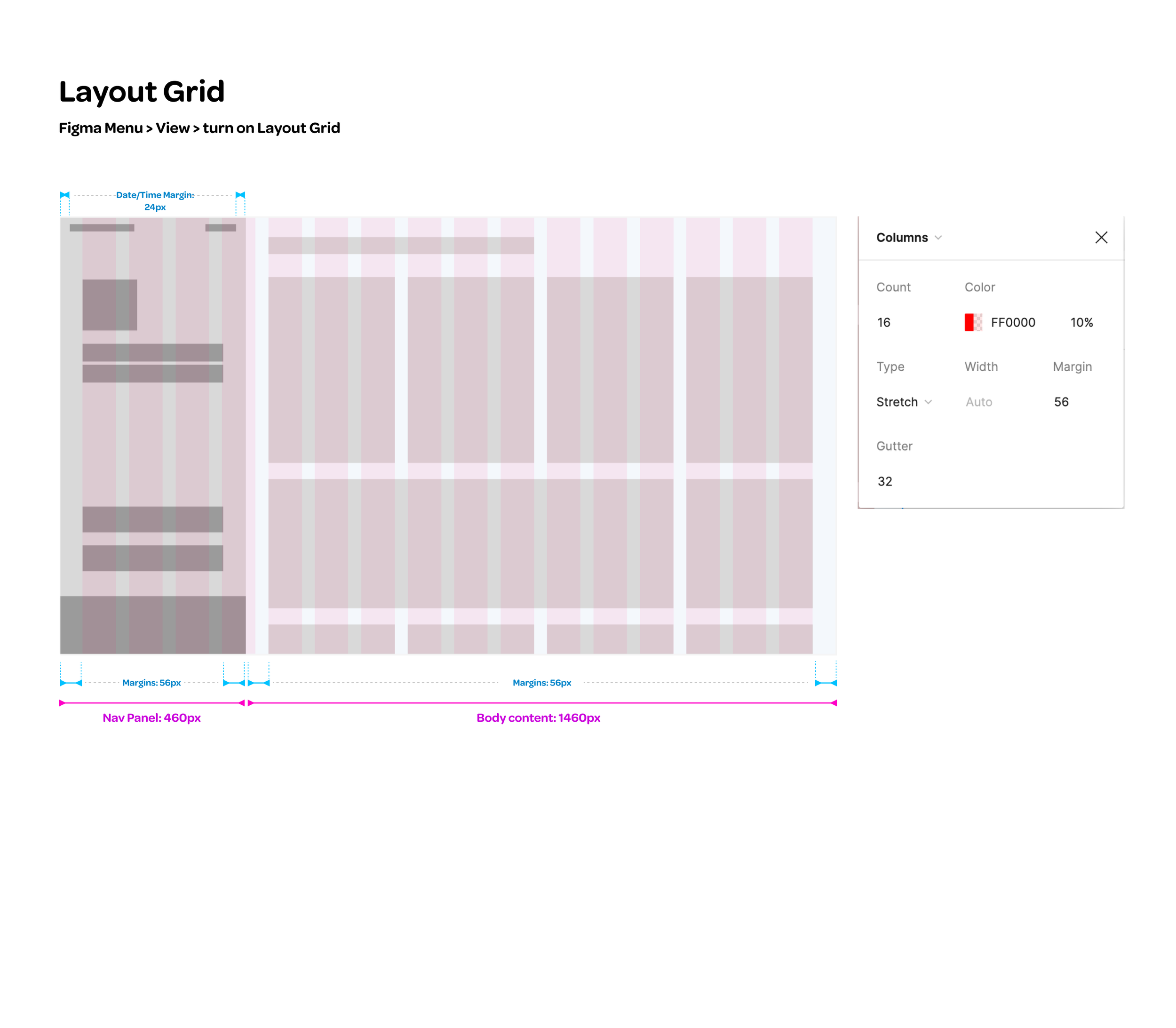Click the Count field showing 16
The width and height of the screenshot is (1176, 1028).
point(884,322)
